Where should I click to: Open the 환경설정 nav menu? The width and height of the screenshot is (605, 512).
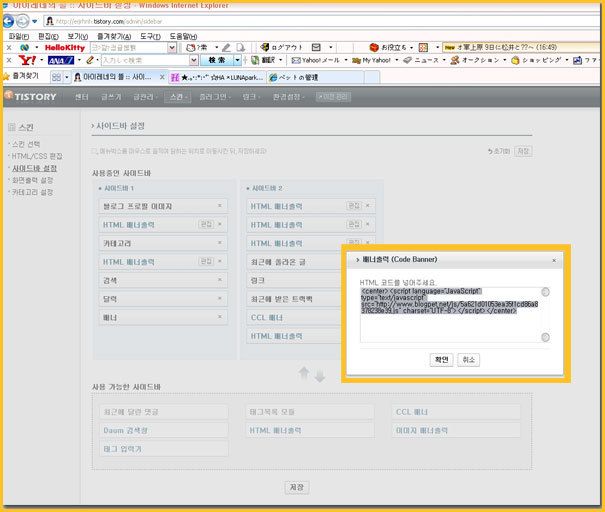[x=288, y=97]
